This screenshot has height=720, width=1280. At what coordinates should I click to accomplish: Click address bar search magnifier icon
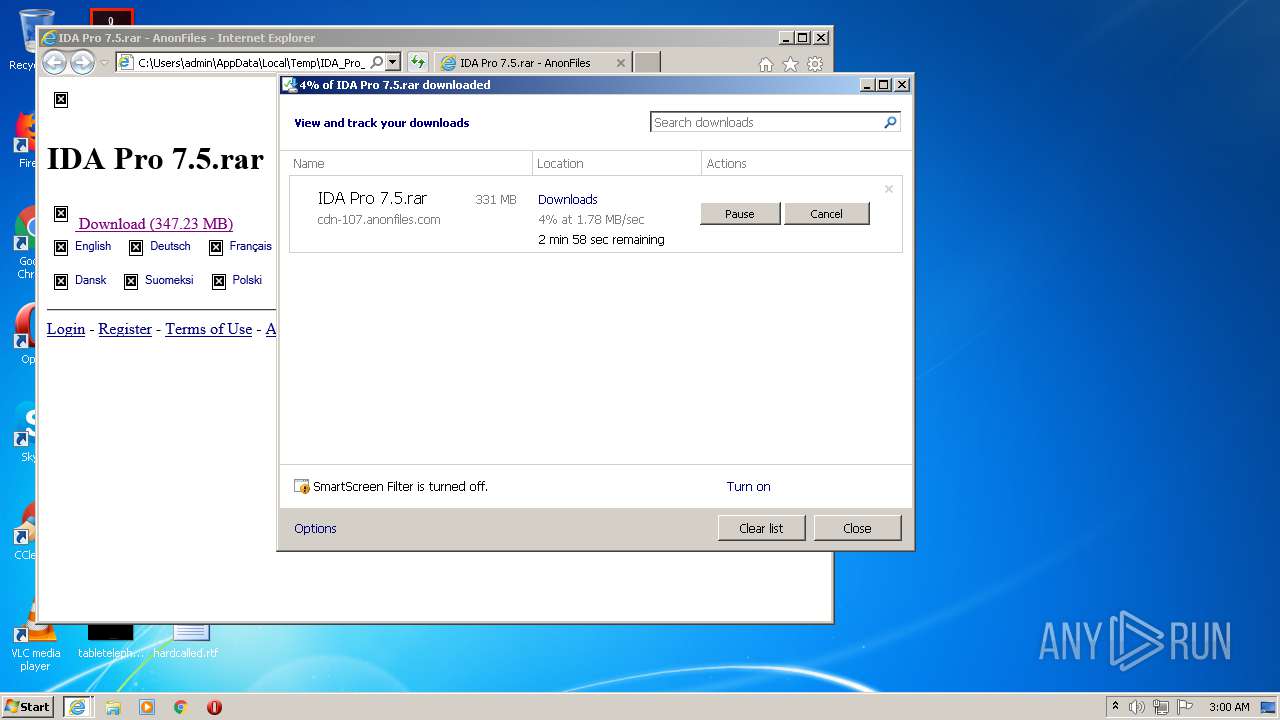click(376, 62)
